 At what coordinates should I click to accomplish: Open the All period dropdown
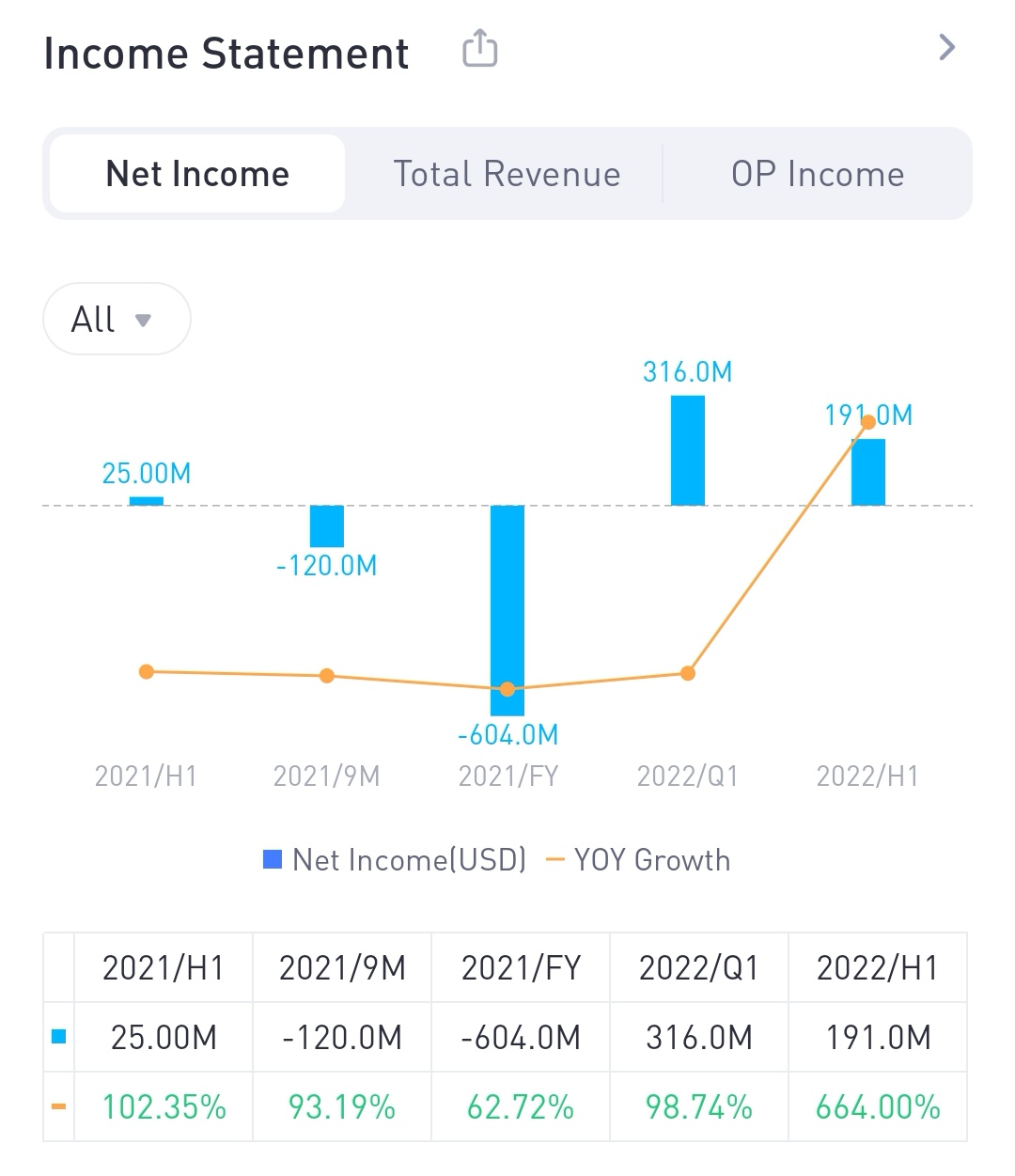coord(117,320)
